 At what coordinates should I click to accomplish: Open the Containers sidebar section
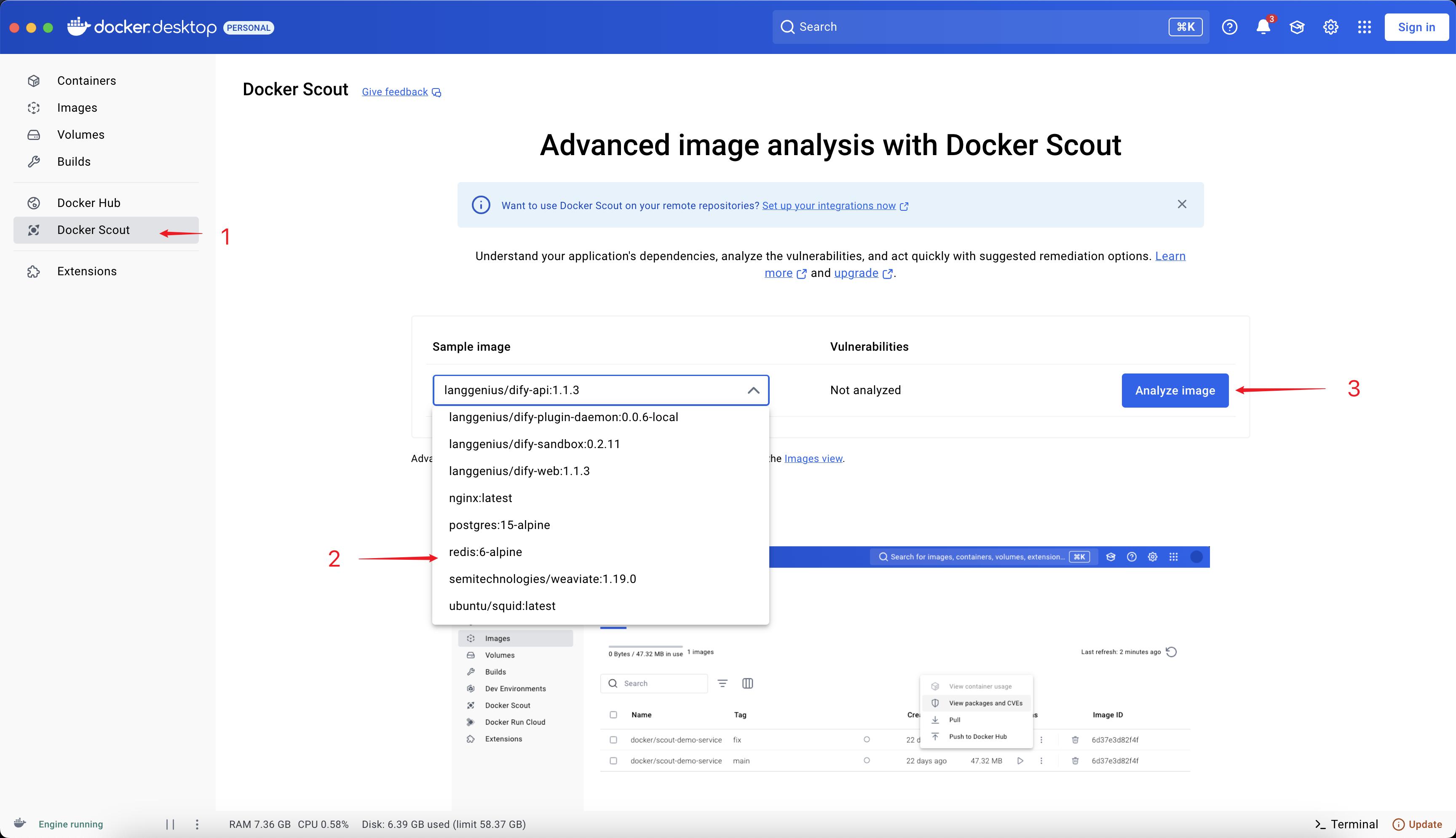point(106,81)
